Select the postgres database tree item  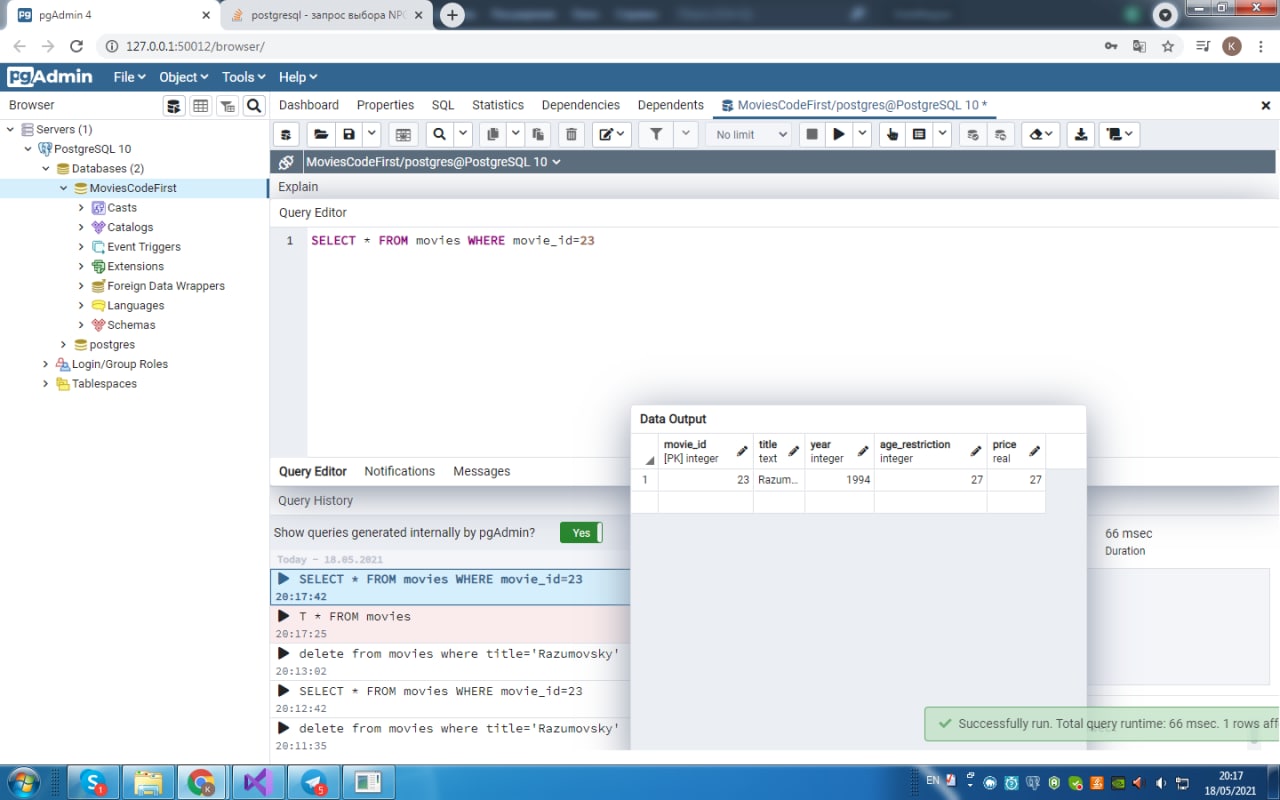[112, 344]
